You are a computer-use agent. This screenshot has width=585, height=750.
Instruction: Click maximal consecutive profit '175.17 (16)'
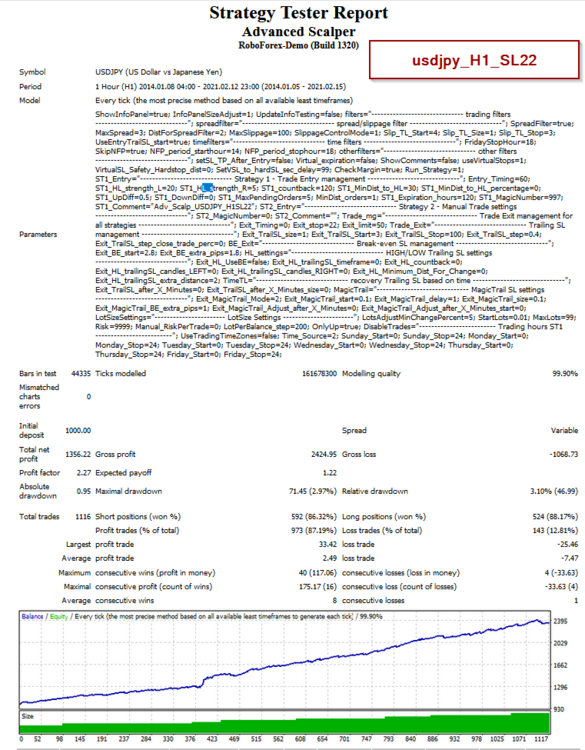318,586
